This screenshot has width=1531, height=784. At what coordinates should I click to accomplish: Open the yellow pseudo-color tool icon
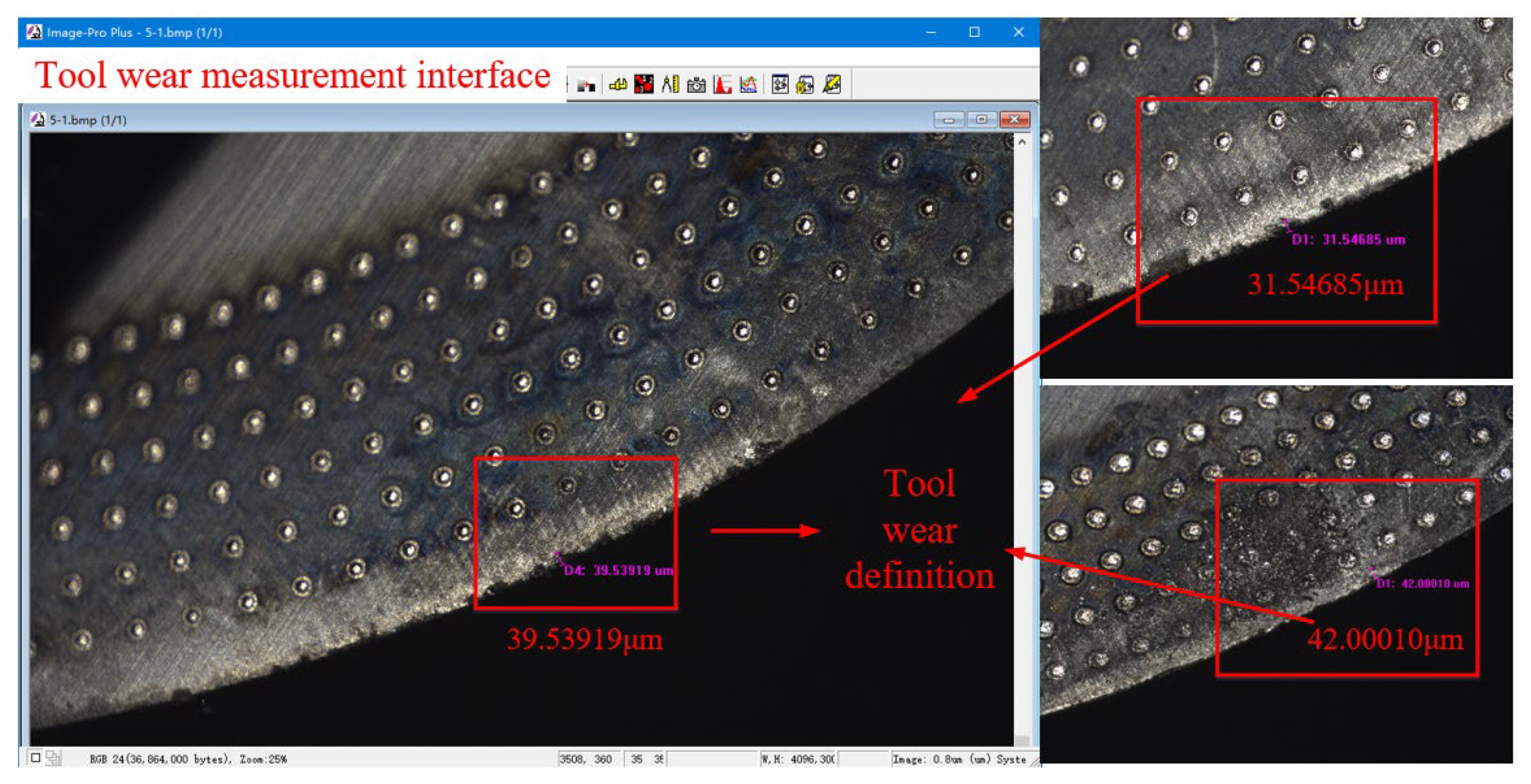point(619,86)
